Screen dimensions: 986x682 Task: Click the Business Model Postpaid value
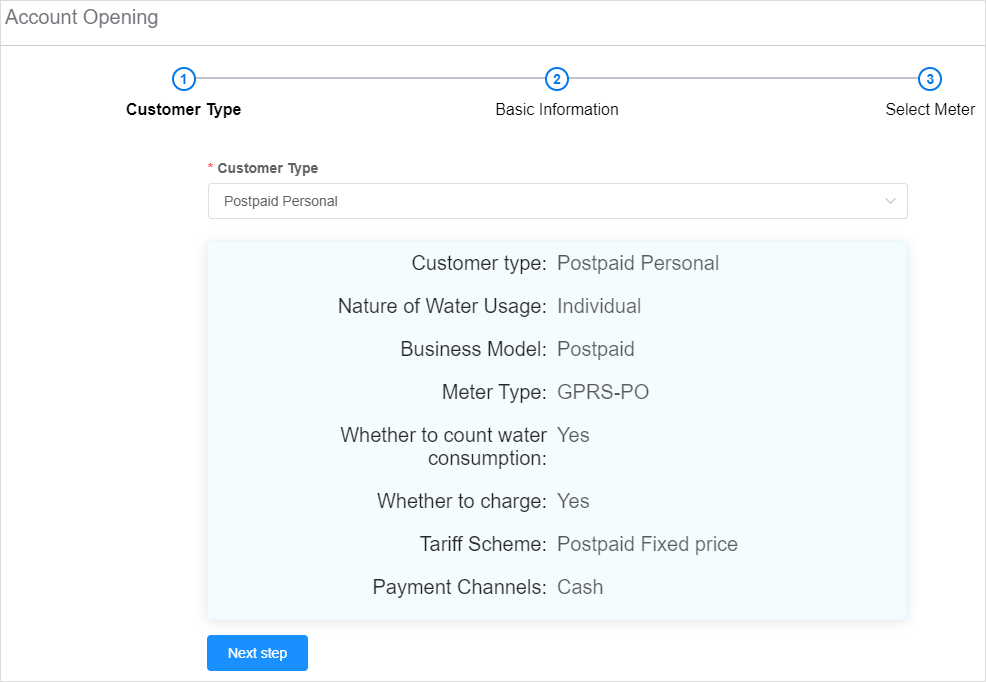point(595,349)
